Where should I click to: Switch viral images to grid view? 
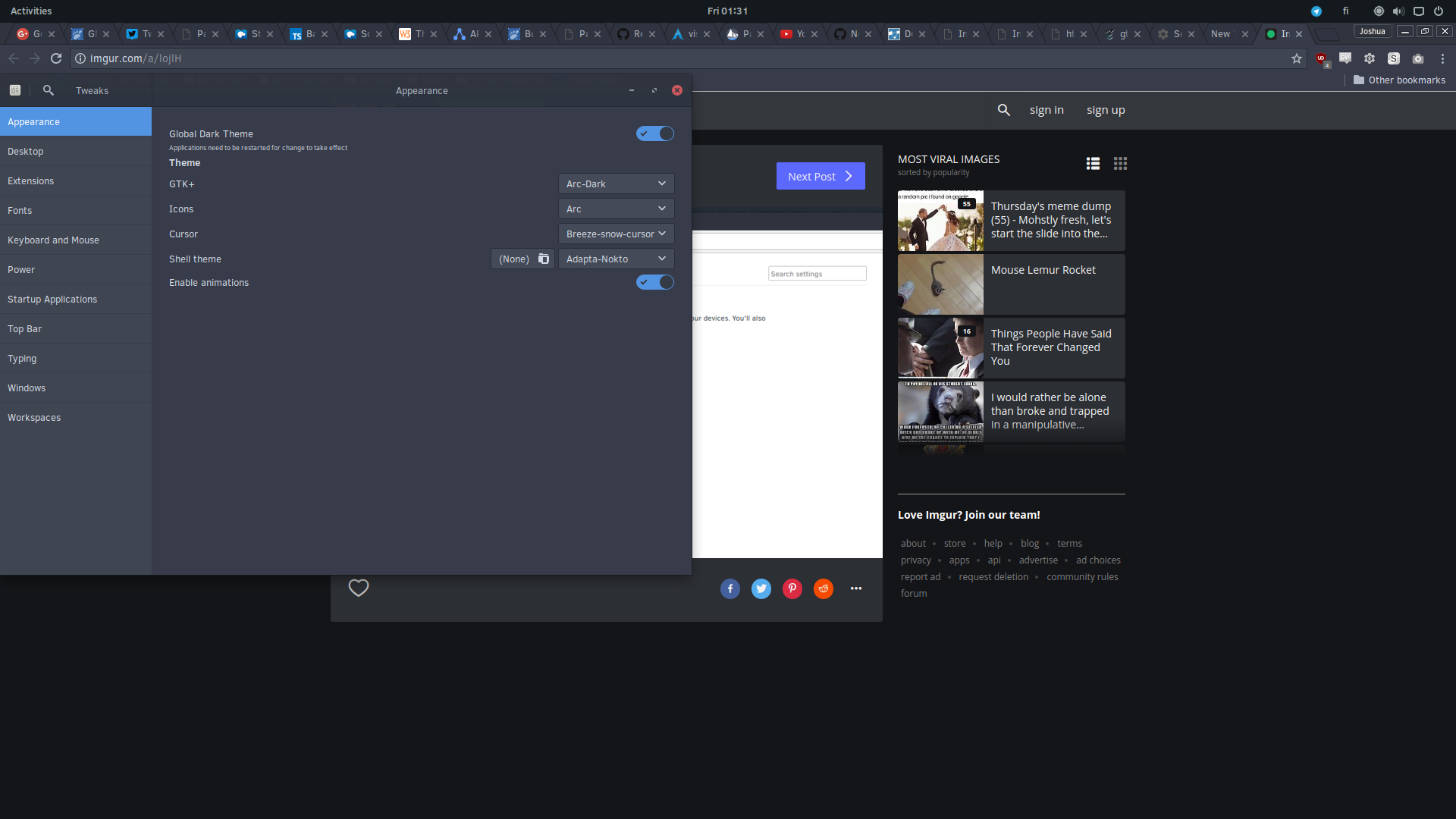tap(1120, 164)
